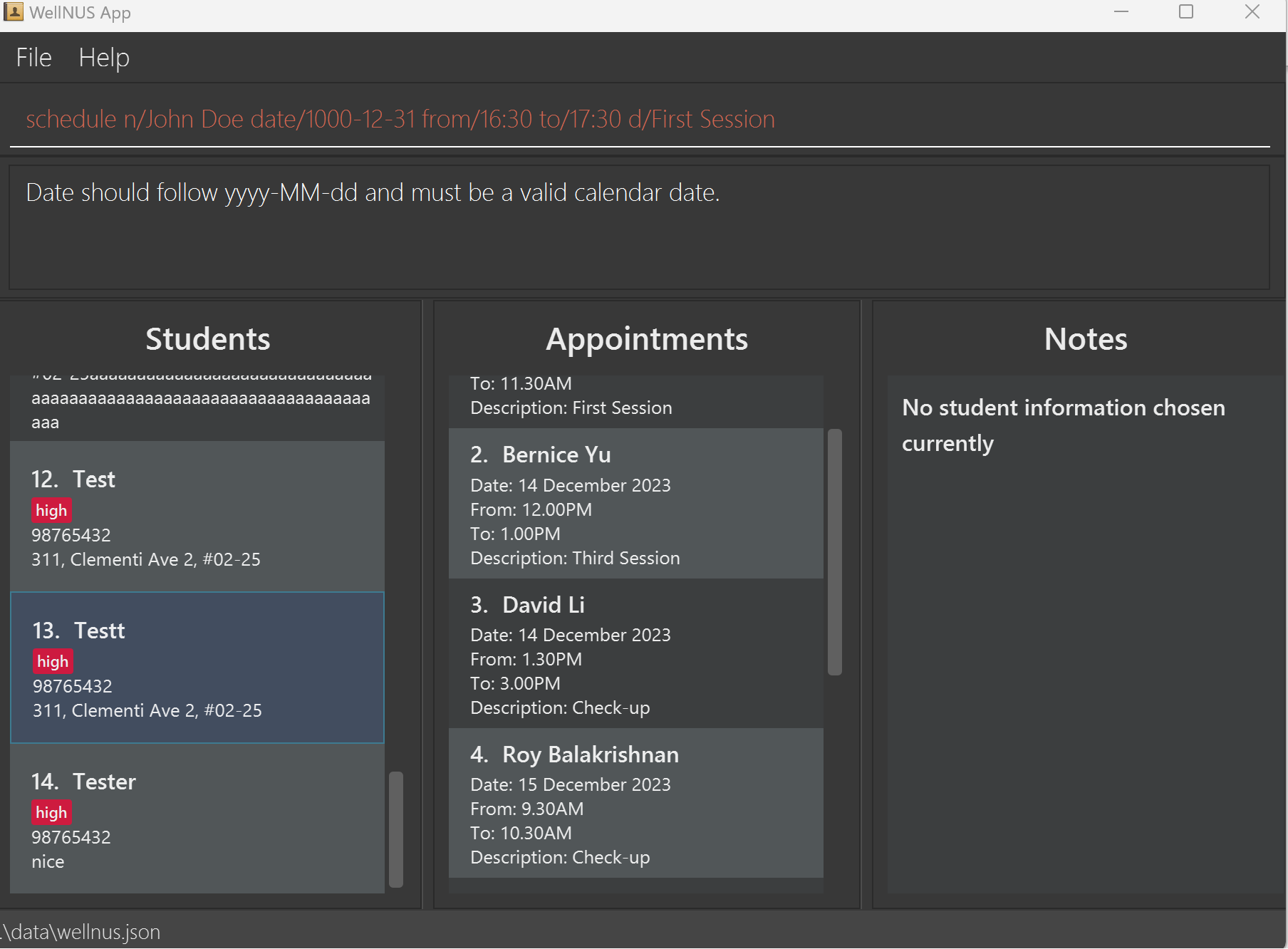Select the Bernice Yu appointment

pos(636,504)
